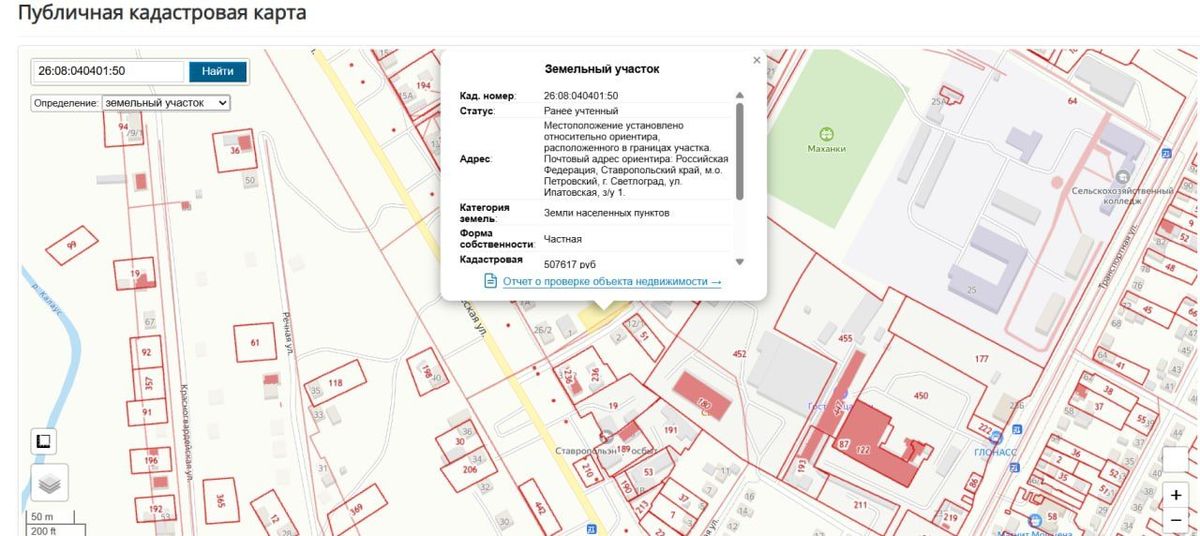Select parcel 211 on the map
1200x536 pixels.
pos(860,505)
